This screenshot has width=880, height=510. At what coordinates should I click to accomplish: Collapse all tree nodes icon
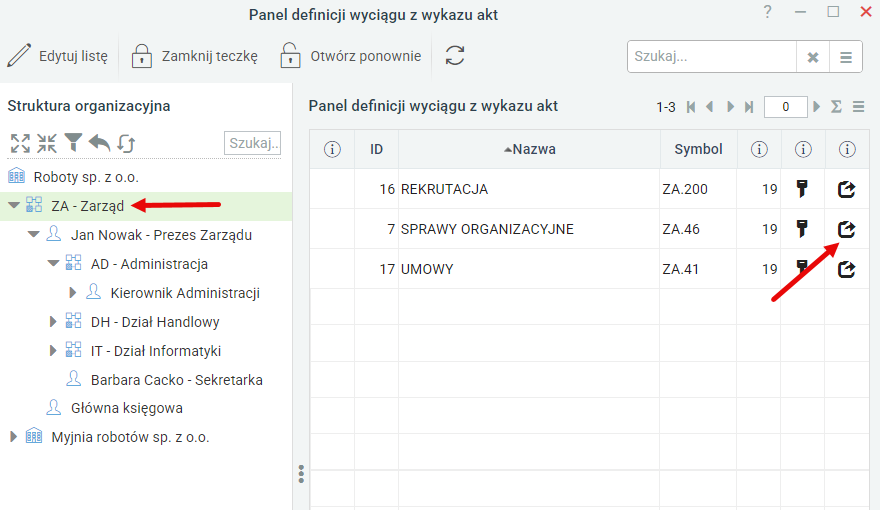pos(47,143)
